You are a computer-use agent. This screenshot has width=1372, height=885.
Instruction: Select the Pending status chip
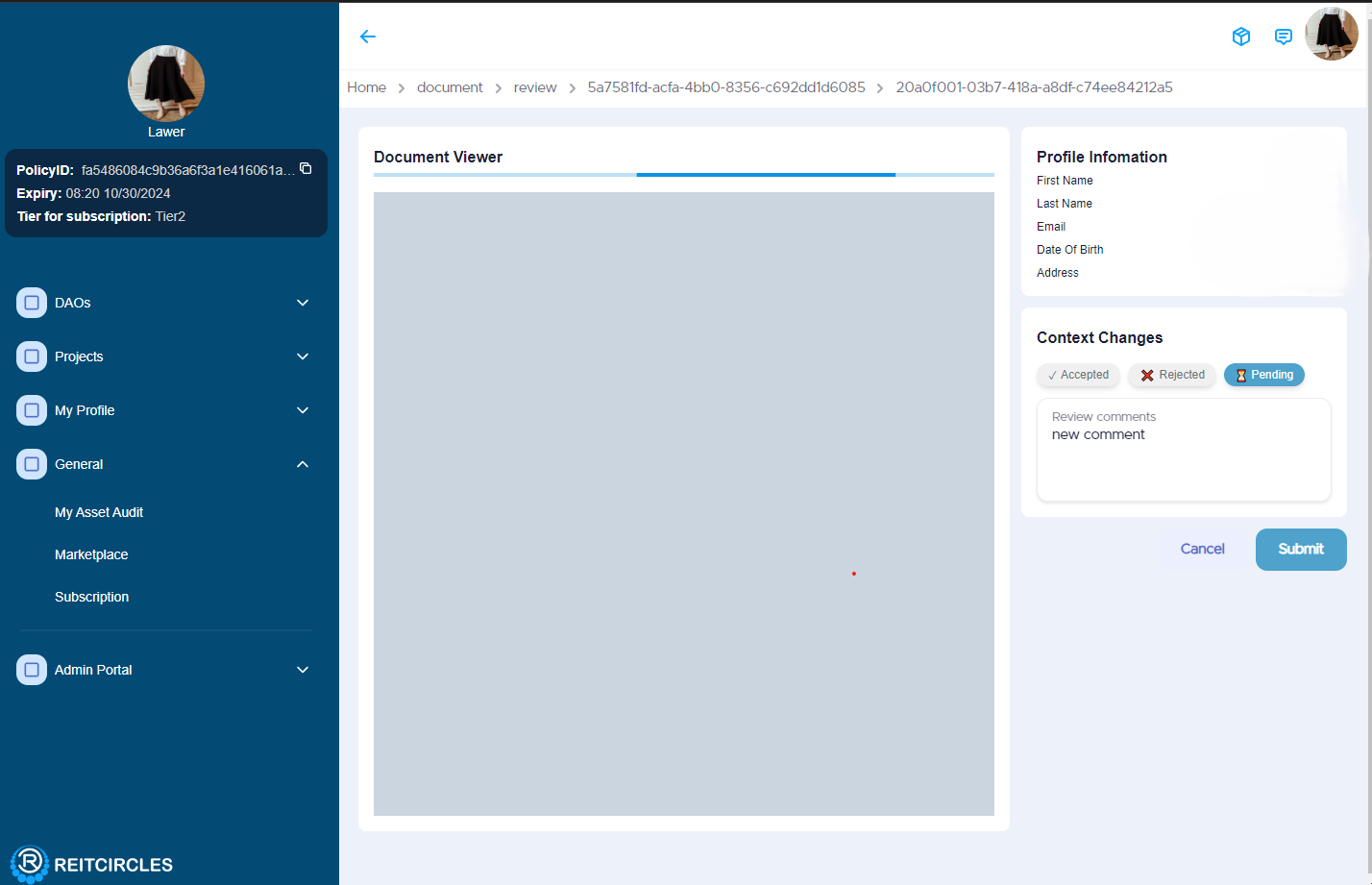(x=1263, y=375)
